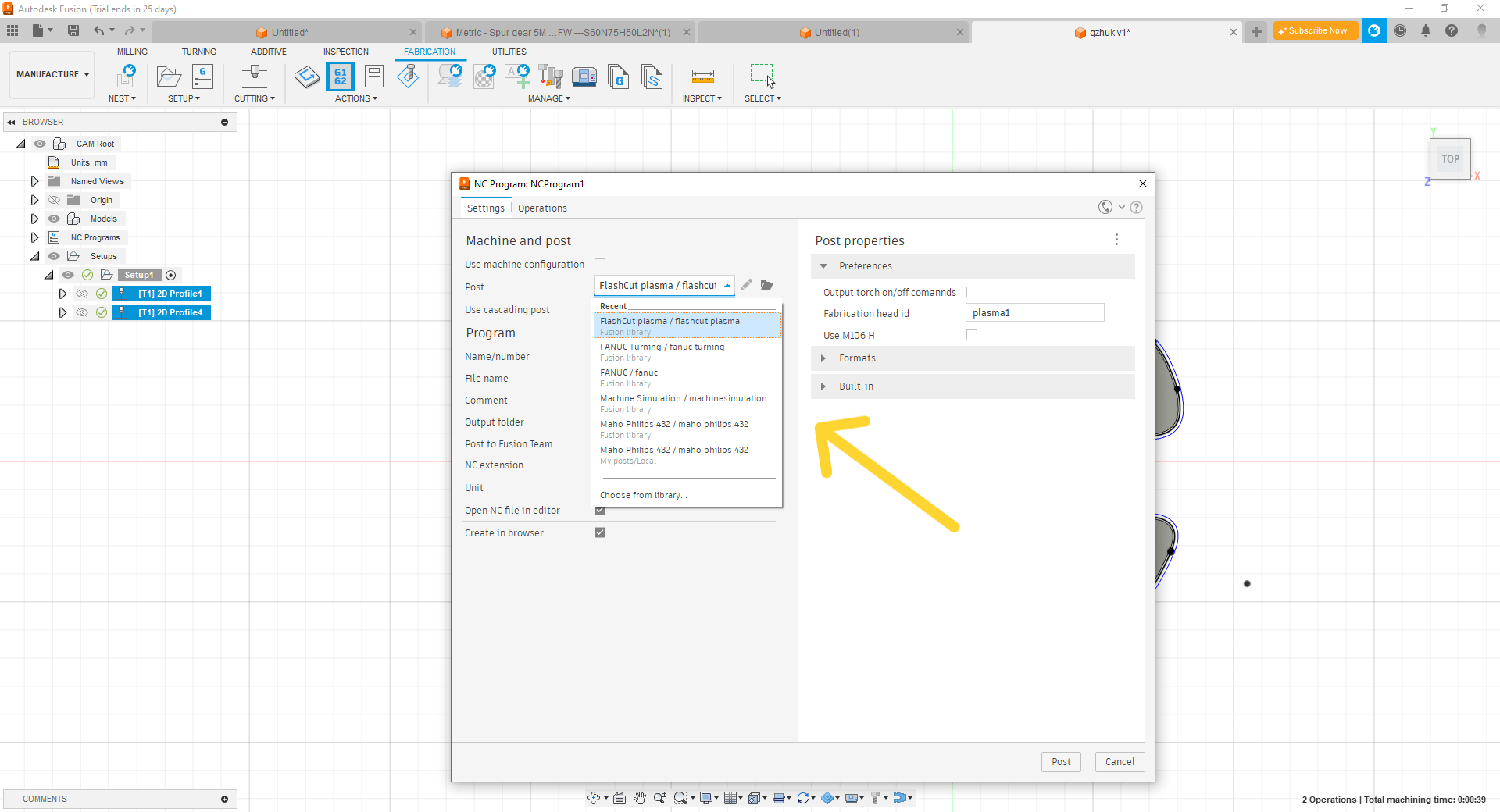Click the Select window selection icon
The image size is (1500, 812).
click(x=762, y=76)
